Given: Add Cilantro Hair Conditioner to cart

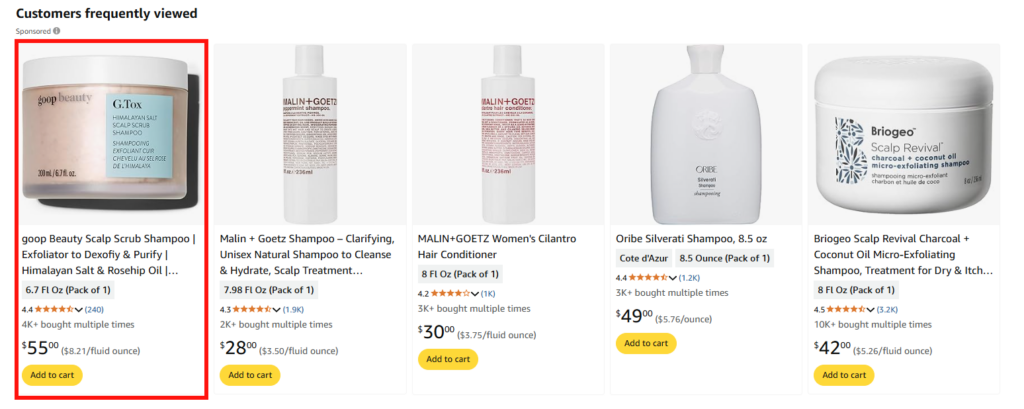Looking at the screenshot, I should (x=448, y=359).
